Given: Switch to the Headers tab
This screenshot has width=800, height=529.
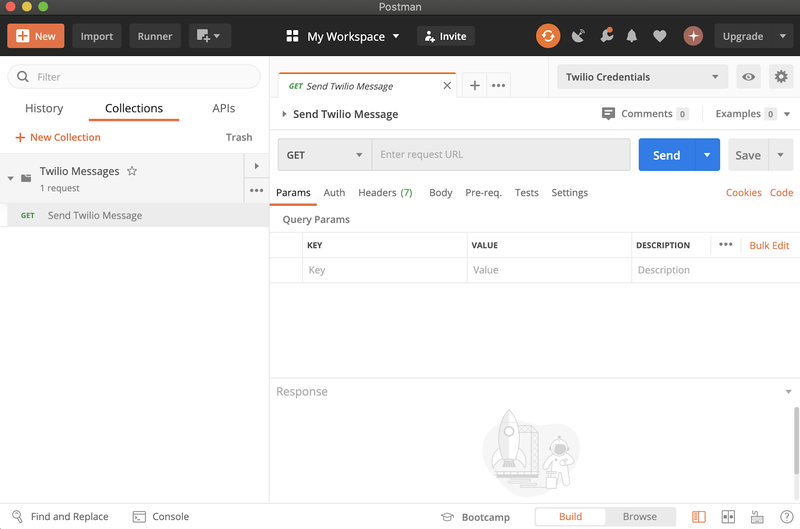Looking at the screenshot, I should coord(385,193).
